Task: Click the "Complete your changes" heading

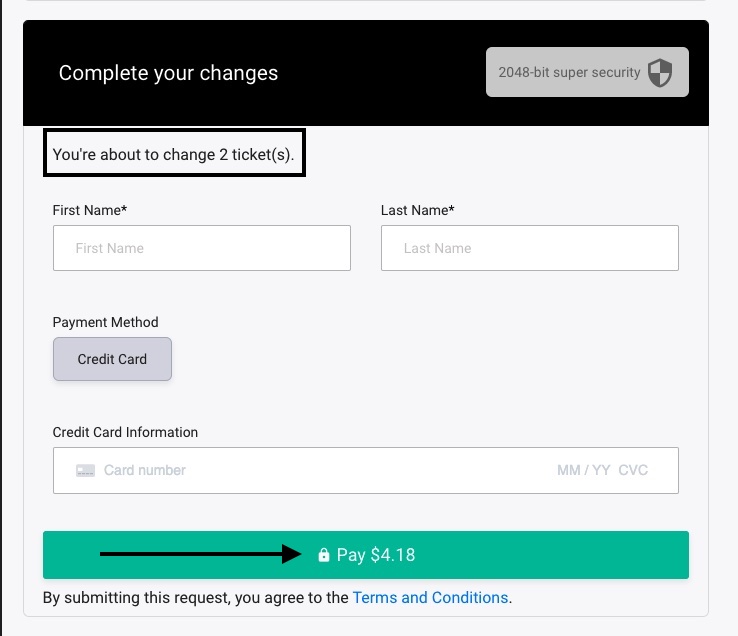Action: pos(168,73)
